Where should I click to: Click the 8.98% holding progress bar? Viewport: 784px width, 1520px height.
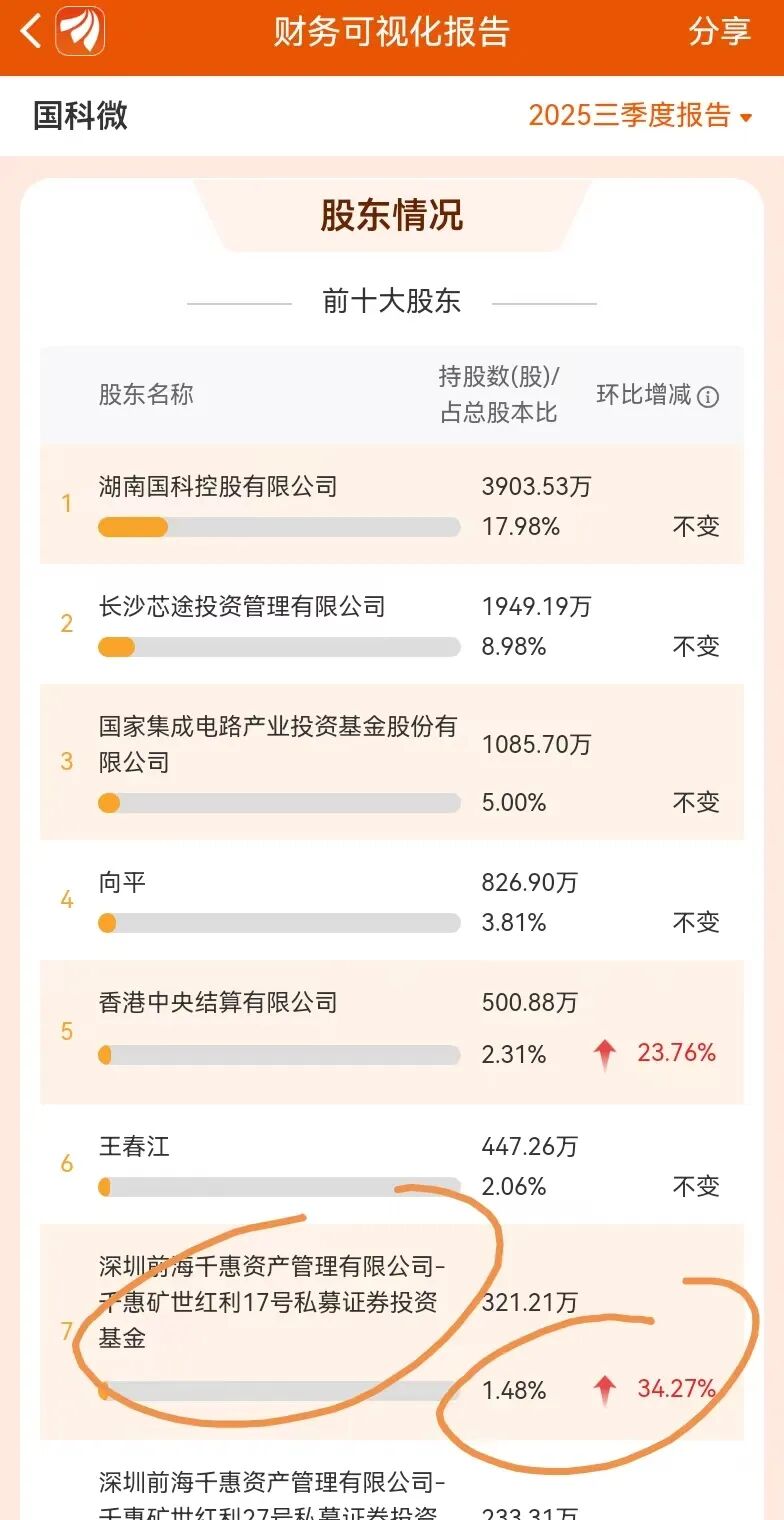(279, 647)
